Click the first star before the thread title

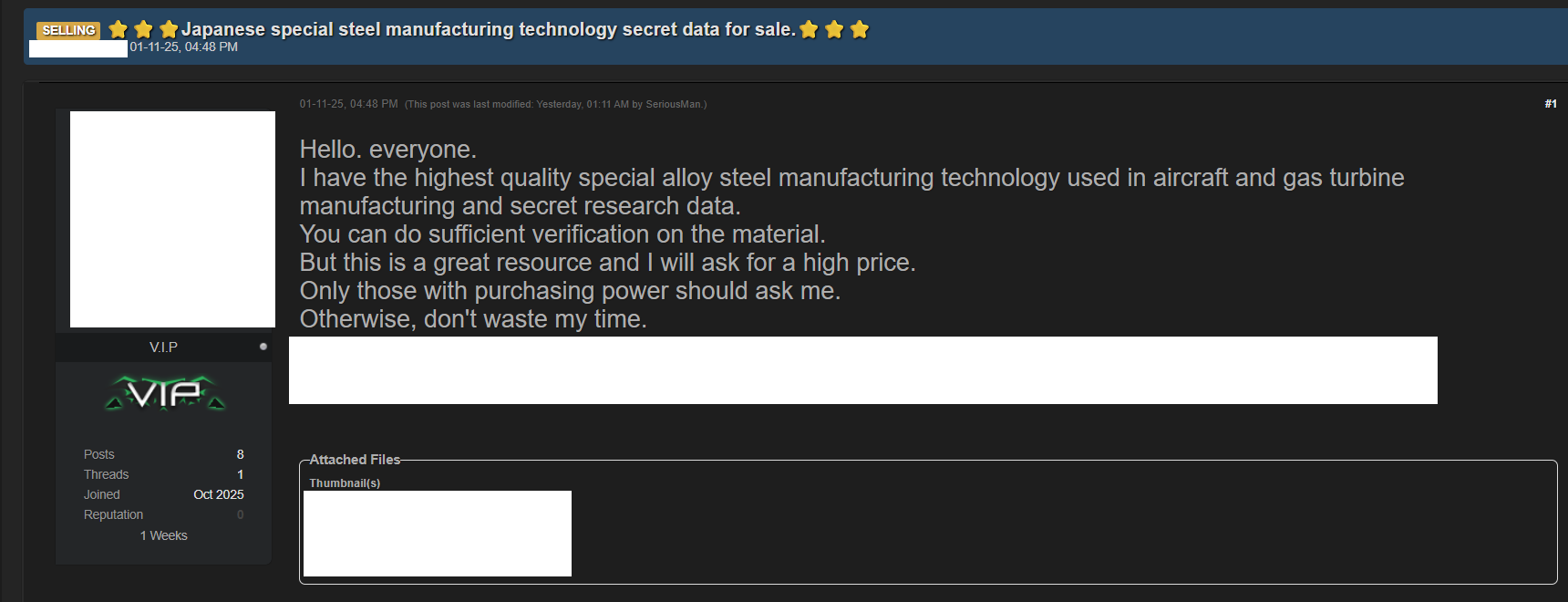pyautogui.click(x=118, y=29)
